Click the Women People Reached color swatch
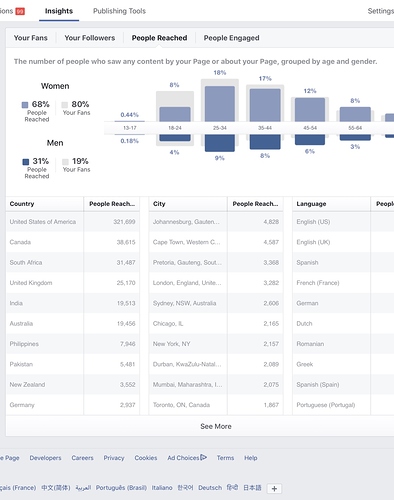The height and width of the screenshot is (500, 394). pos(25,105)
